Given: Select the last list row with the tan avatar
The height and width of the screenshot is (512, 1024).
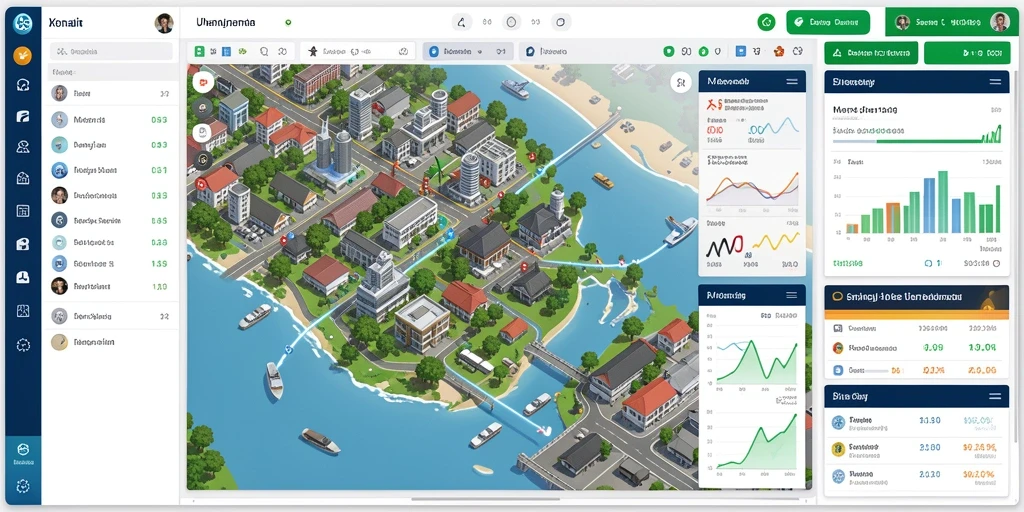Looking at the screenshot, I should (110, 342).
